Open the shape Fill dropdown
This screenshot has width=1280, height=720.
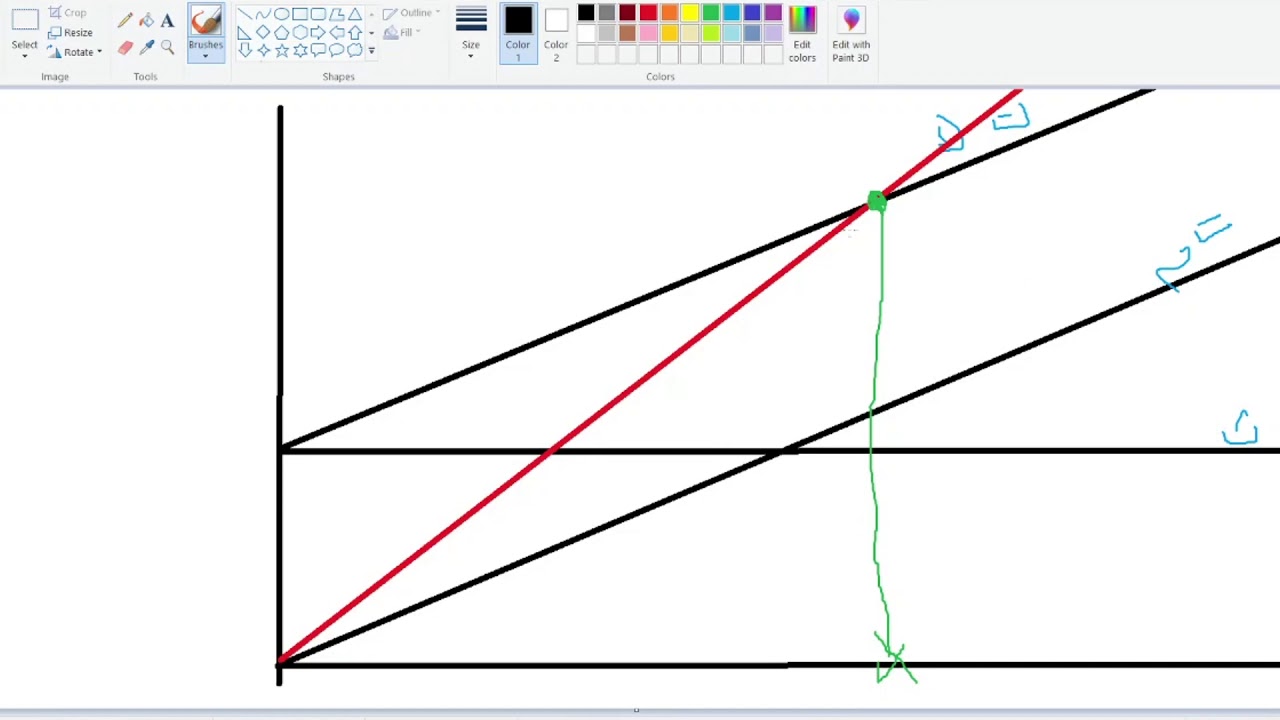point(402,32)
